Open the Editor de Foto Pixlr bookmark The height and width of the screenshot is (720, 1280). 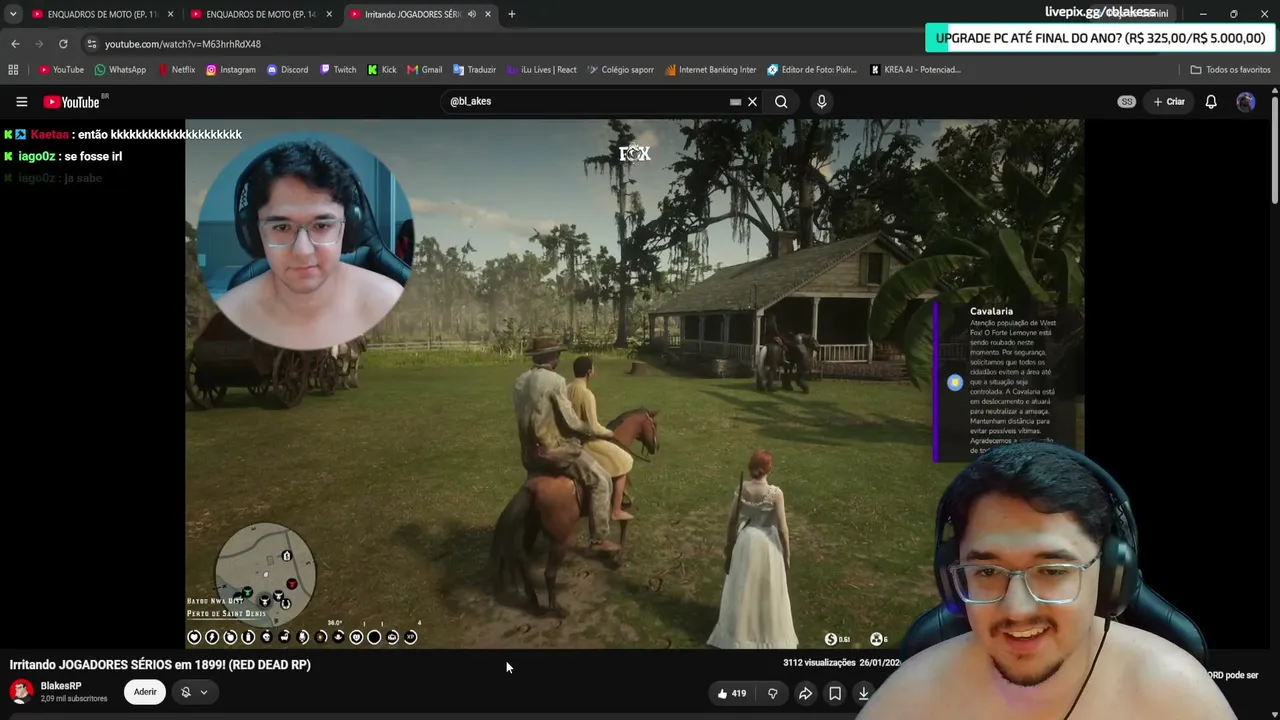tap(813, 70)
